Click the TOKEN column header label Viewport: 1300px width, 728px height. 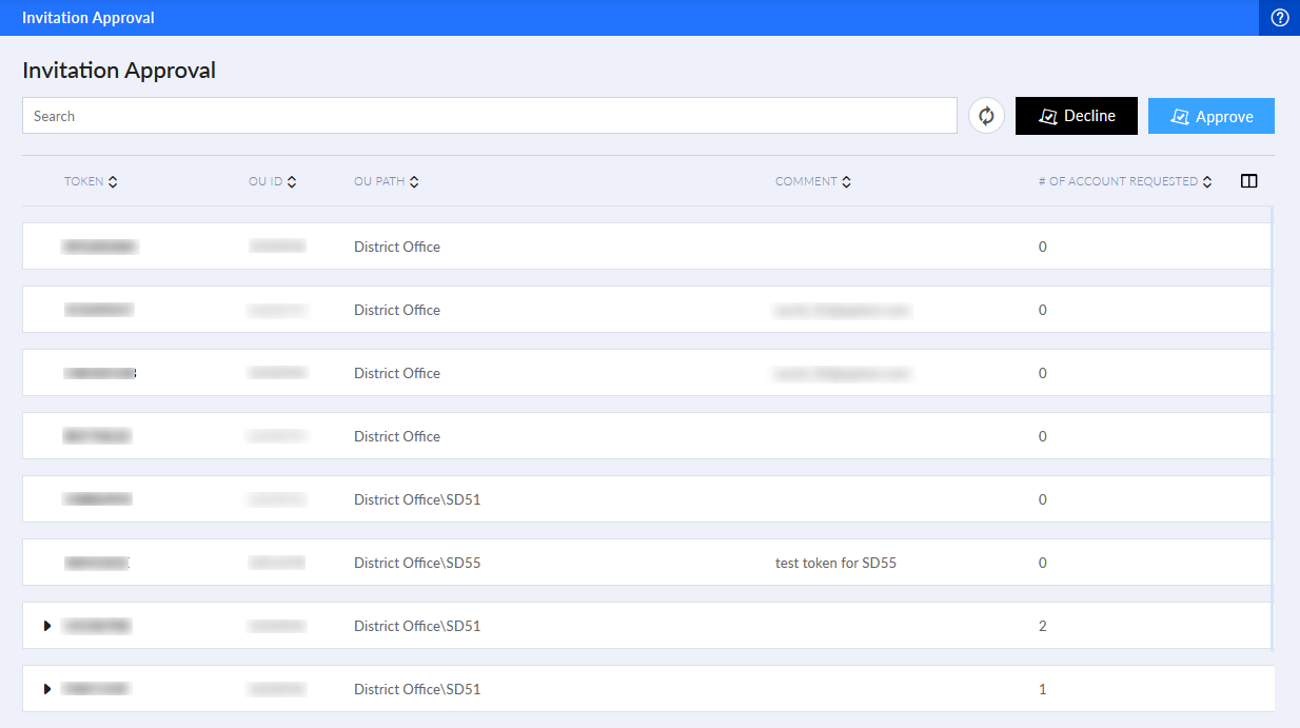[x=82, y=181]
